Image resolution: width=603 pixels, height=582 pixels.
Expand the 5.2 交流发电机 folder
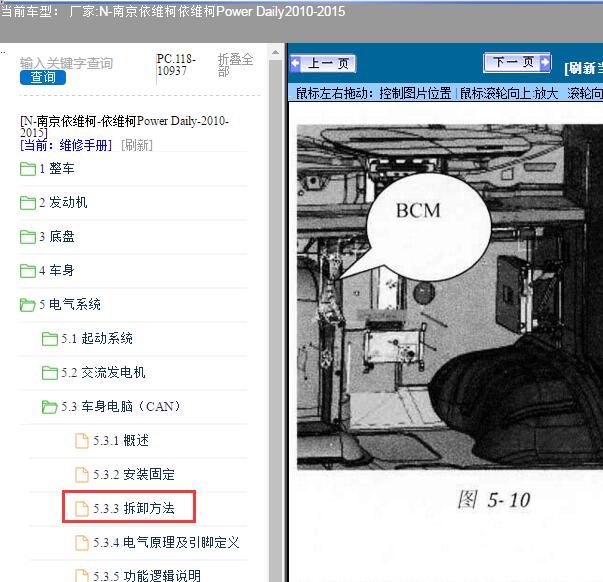[50, 372]
